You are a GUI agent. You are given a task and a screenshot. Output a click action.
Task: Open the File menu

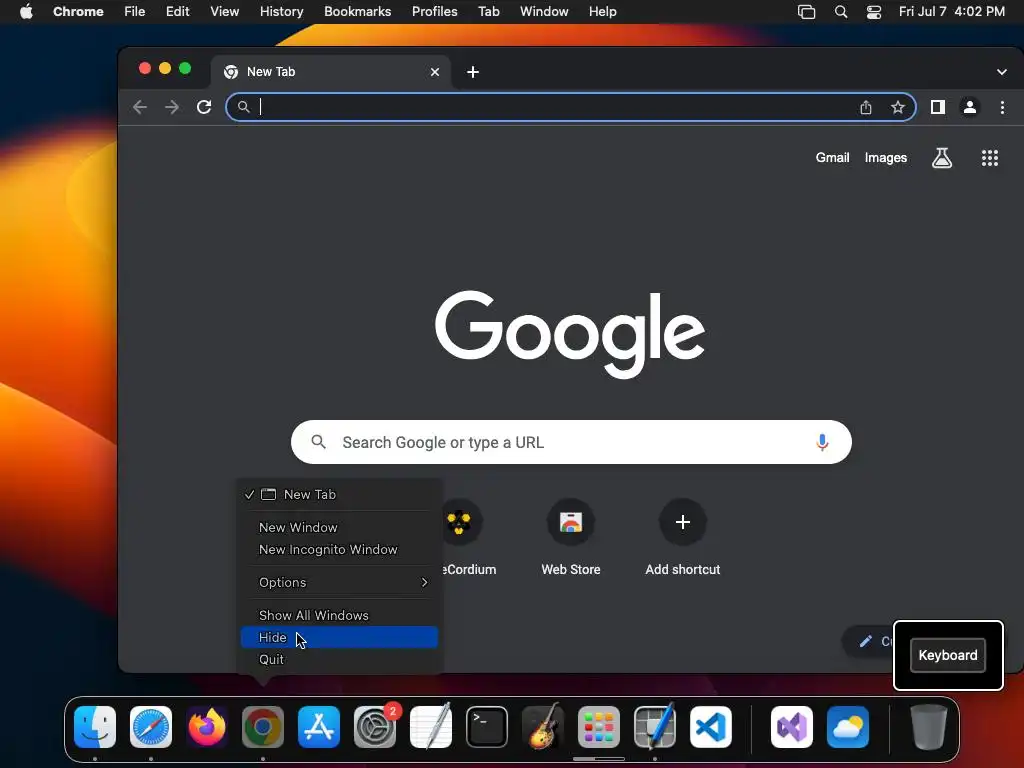(x=135, y=11)
